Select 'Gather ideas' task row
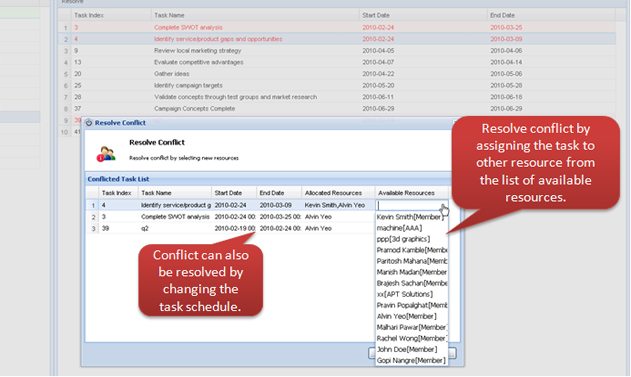This screenshot has height=377, width=631. 337,74
